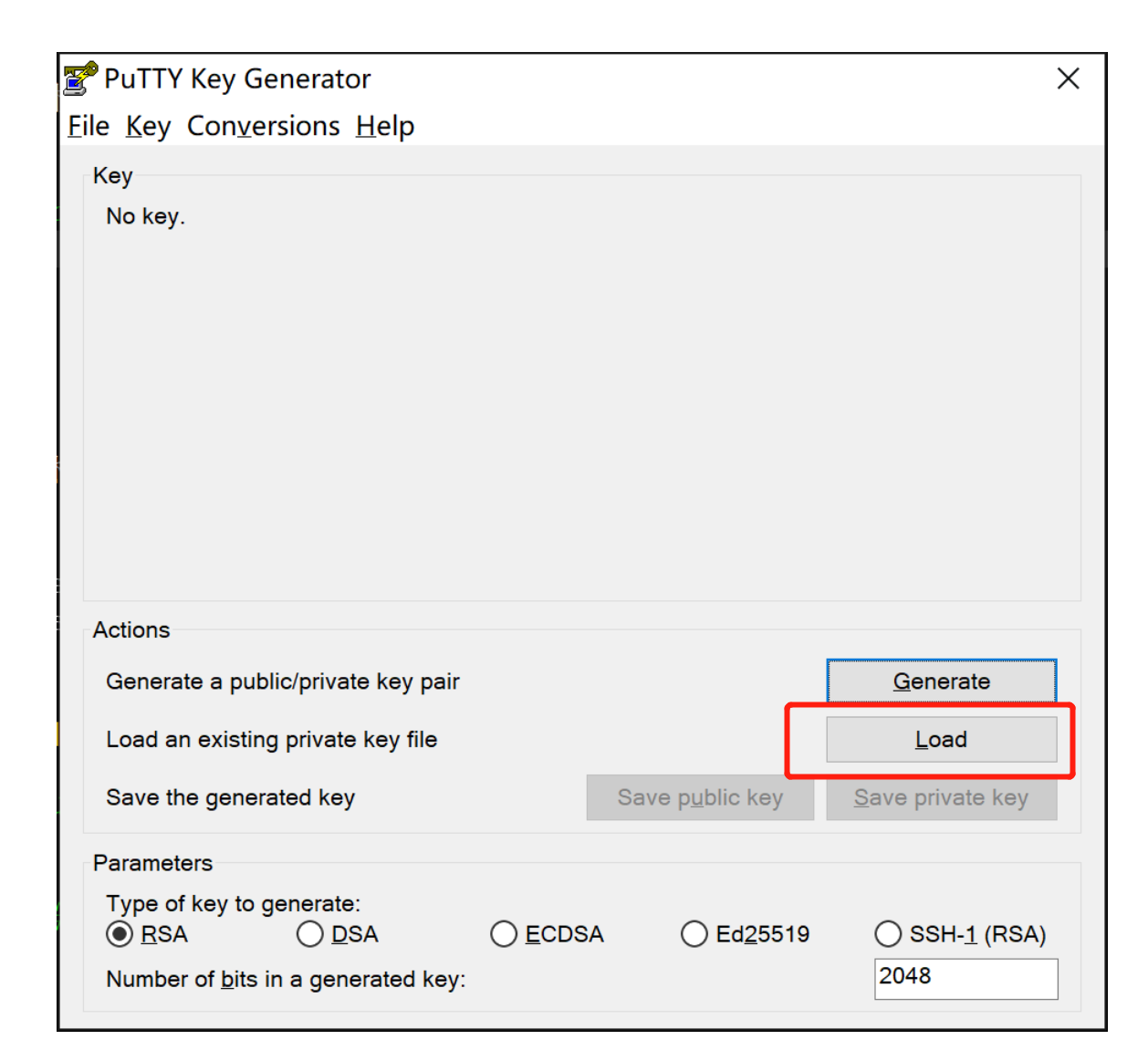Click the Save public key button
The width and height of the screenshot is (1148, 1050).
(x=699, y=797)
